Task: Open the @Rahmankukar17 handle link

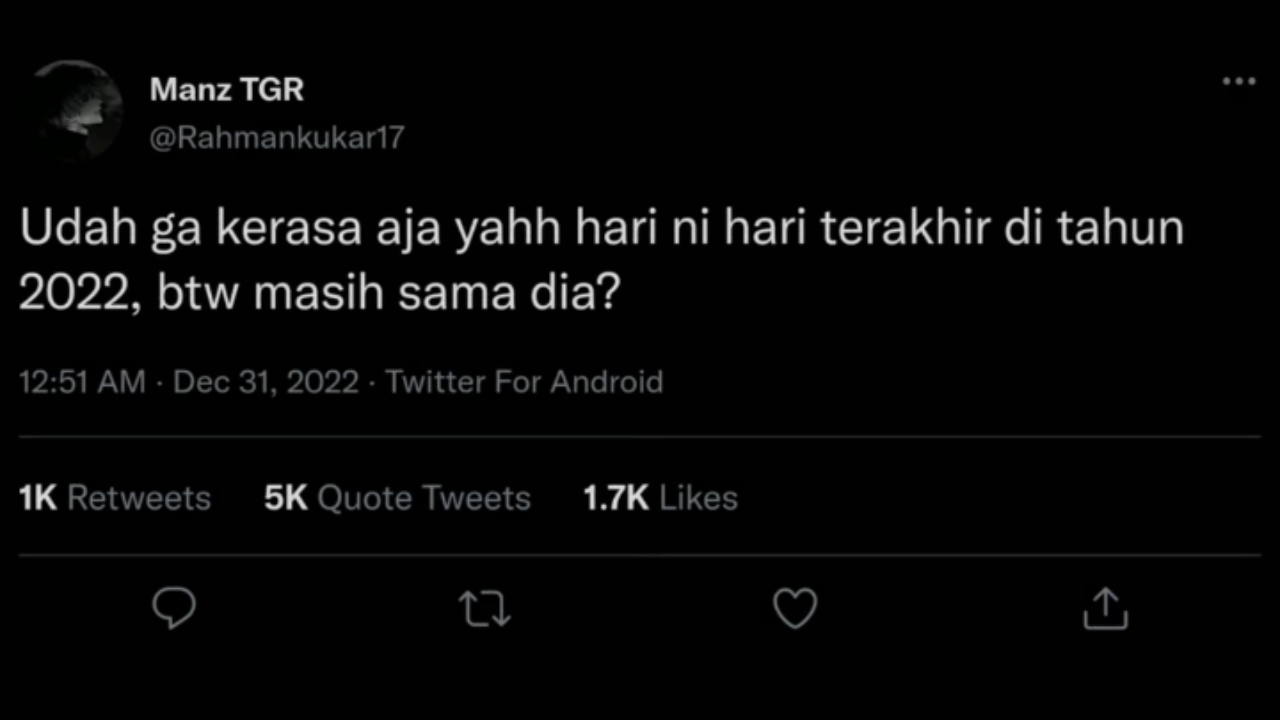Action: (x=277, y=138)
